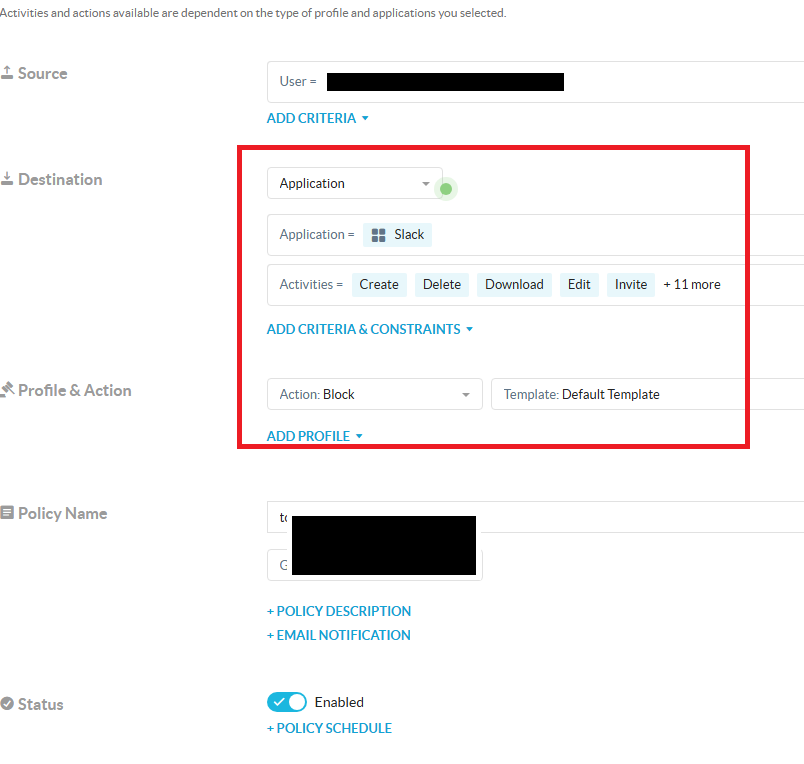
Task: Click the Source upload icon
Action: [x=7, y=73]
